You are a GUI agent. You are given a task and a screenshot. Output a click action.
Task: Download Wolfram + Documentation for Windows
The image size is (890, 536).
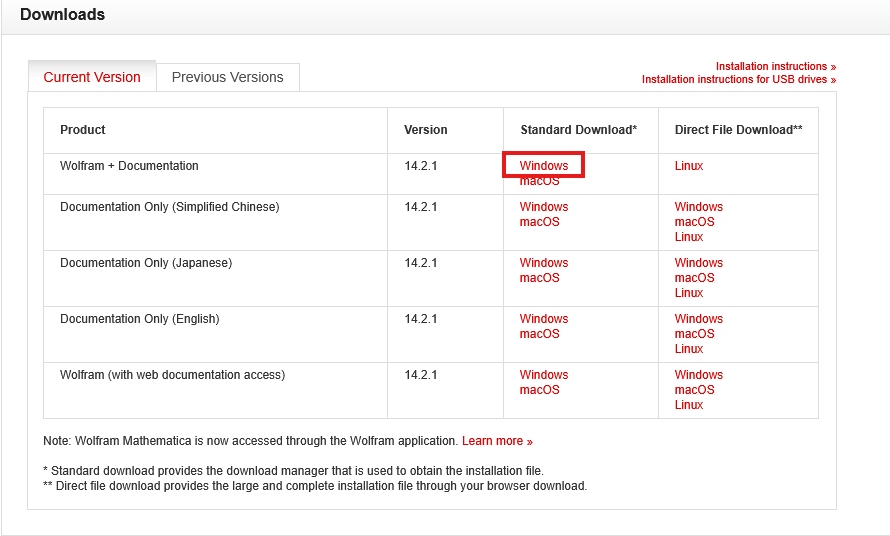click(x=544, y=166)
